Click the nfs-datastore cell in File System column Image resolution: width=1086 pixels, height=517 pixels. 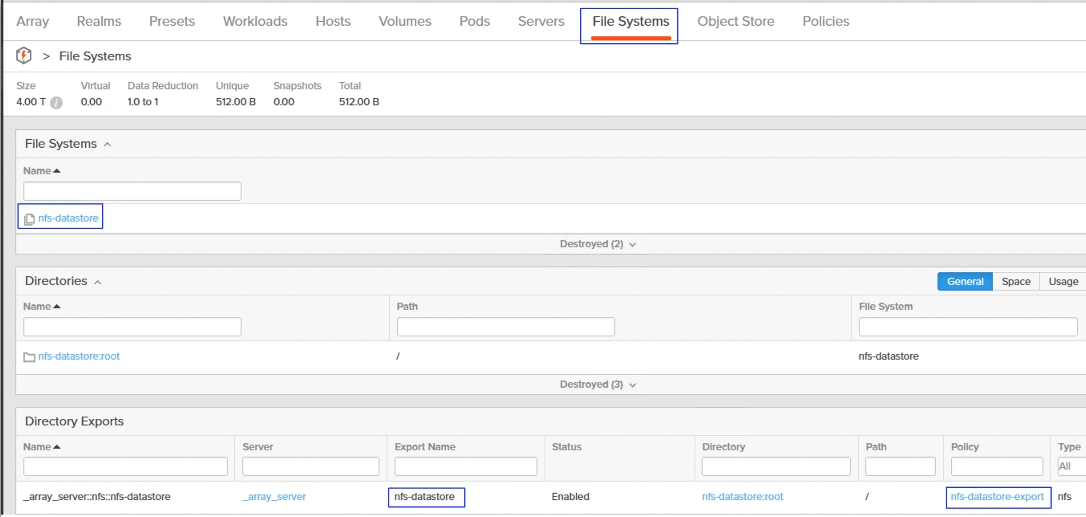click(889, 356)
